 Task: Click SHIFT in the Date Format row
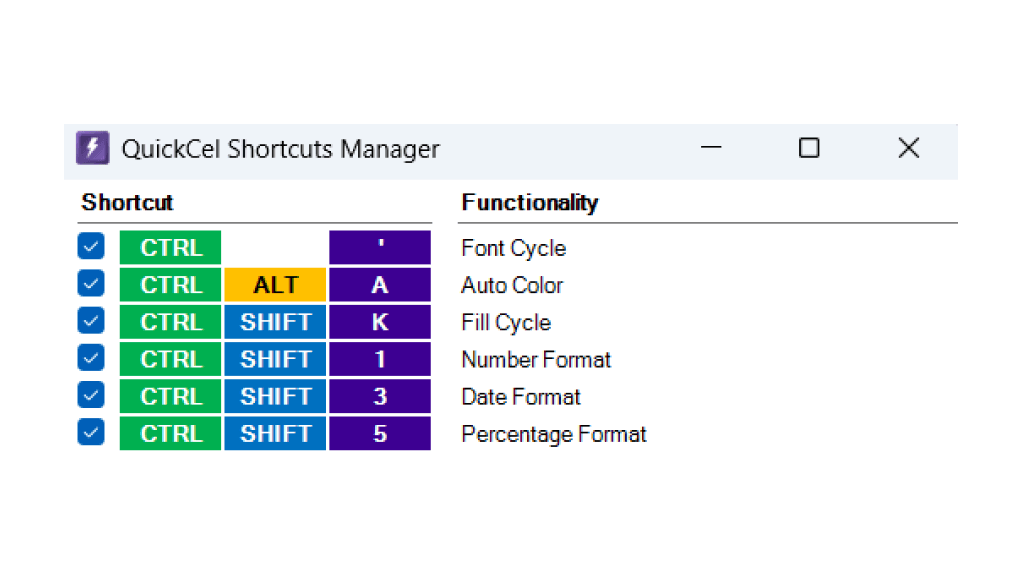click(275, 396)
